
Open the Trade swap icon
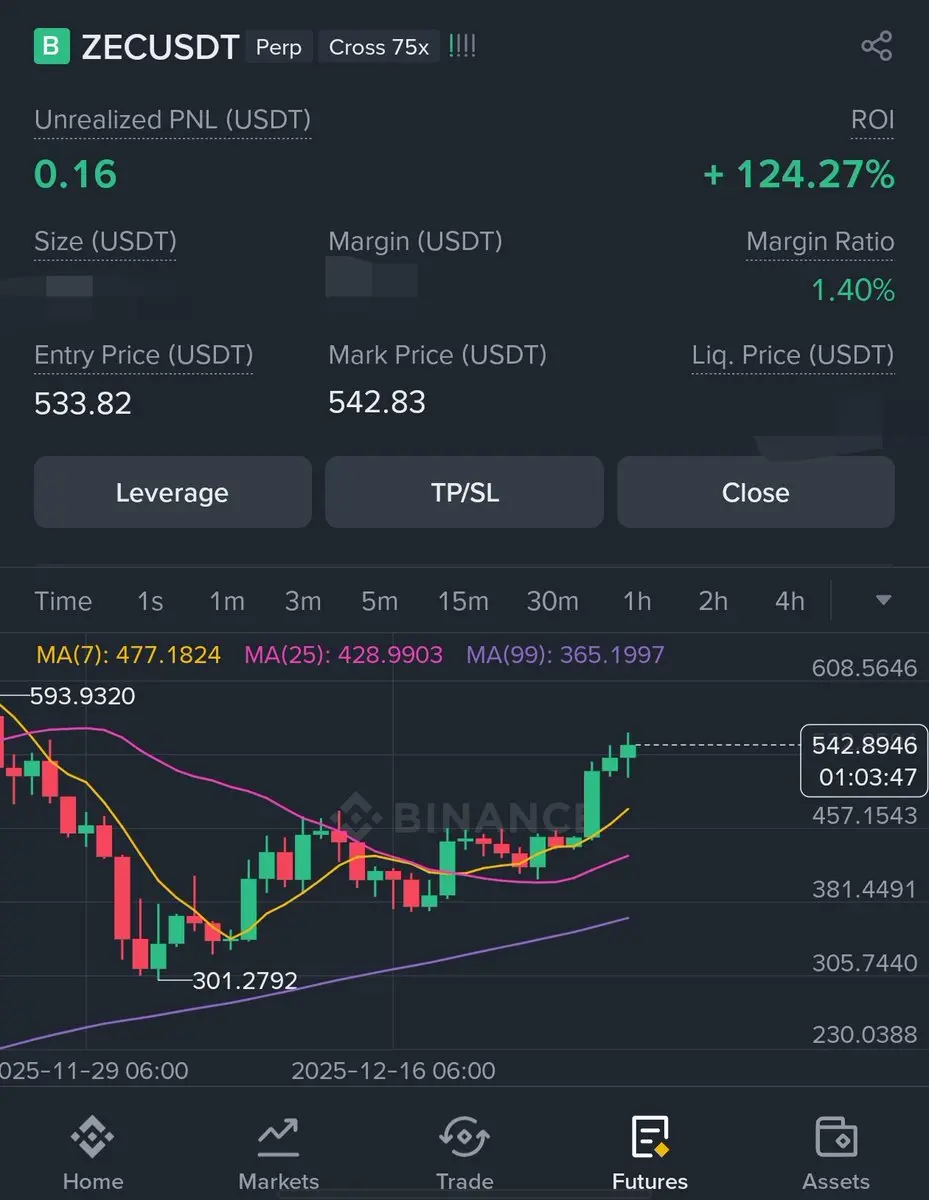464,1137
